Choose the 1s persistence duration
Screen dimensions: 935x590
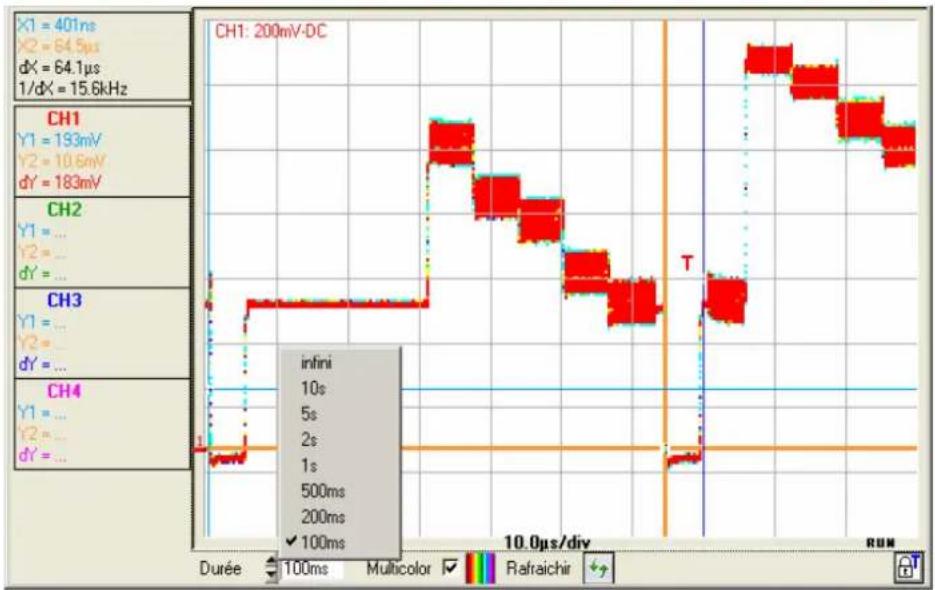pos(309,465)
